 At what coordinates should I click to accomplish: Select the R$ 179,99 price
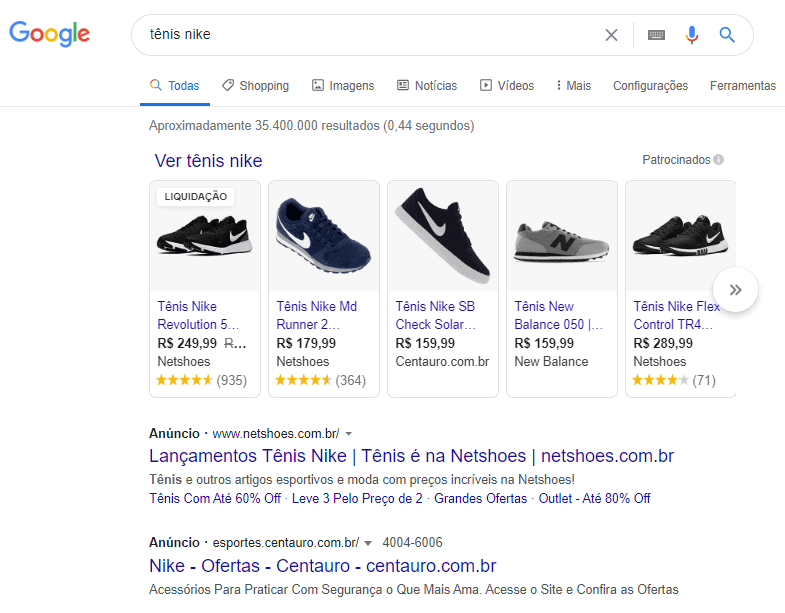pyautogui.click(x=306, y=344)
